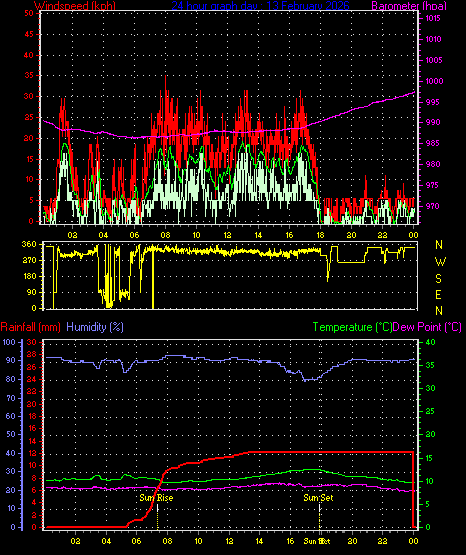Screen dimensions: 466x555
Task: Click the 50 value on the windspeed axis
Action: 29,13
